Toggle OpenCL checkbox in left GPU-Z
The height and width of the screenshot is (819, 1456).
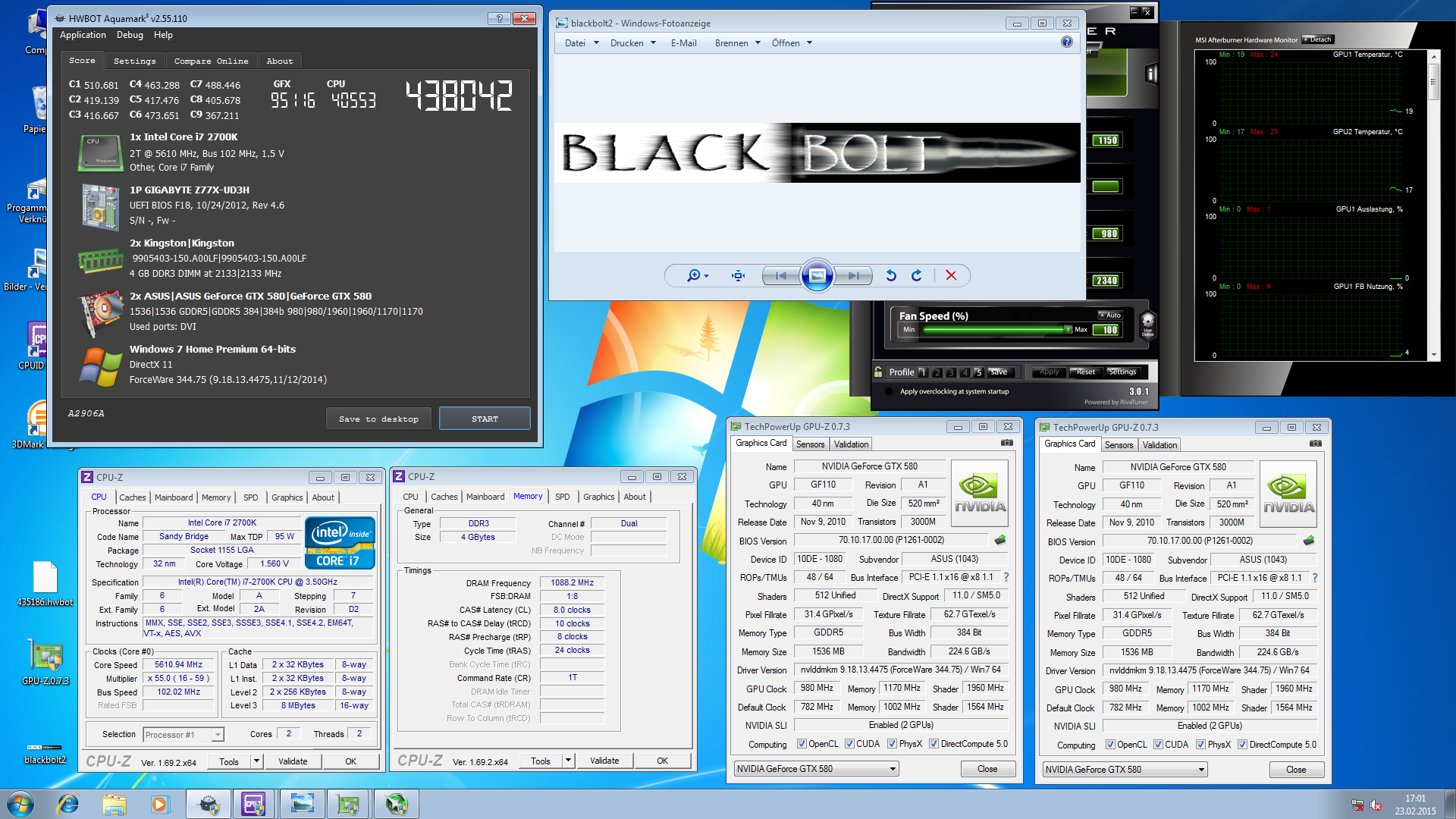(801, 744)
